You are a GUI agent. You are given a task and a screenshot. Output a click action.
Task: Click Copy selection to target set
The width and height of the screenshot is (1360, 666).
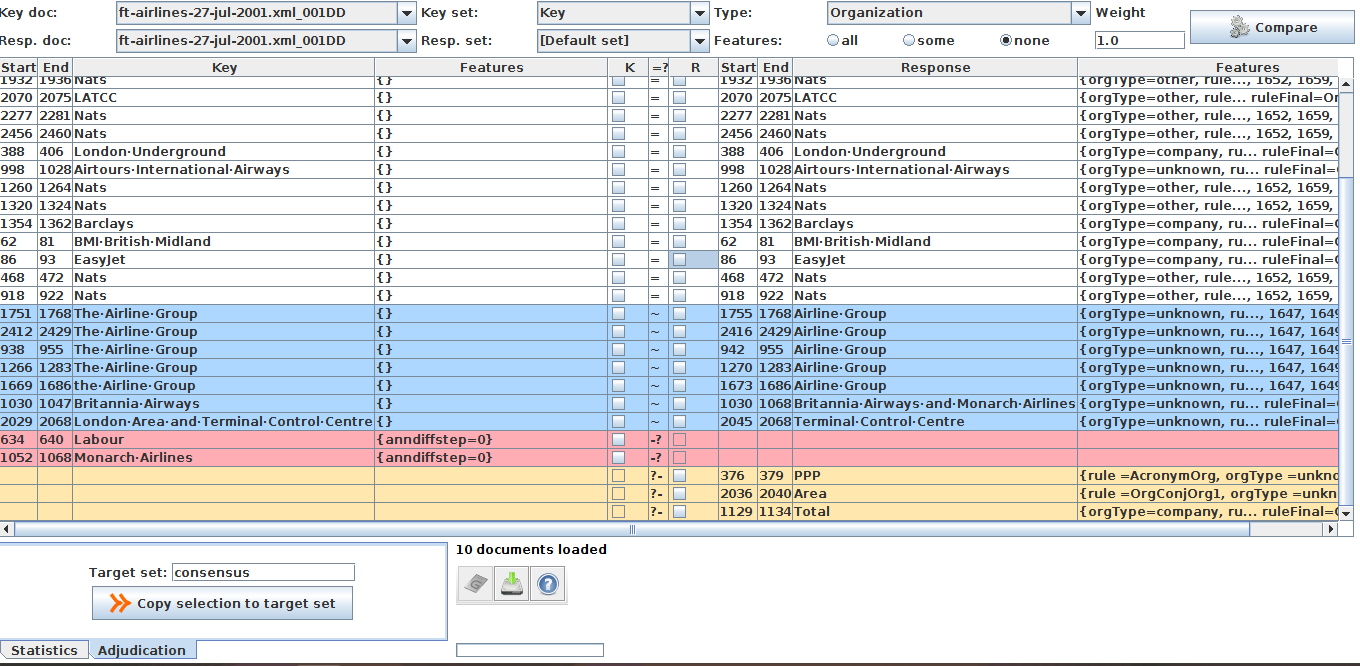[221, 602]
